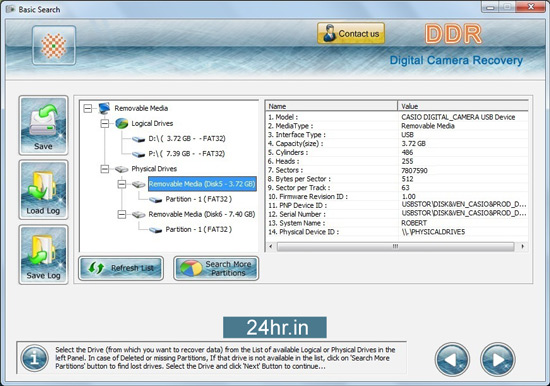Click the disk icon beside Disk5 entry
The height and width of the screenshot is (386, 550).
click(139, 184)
